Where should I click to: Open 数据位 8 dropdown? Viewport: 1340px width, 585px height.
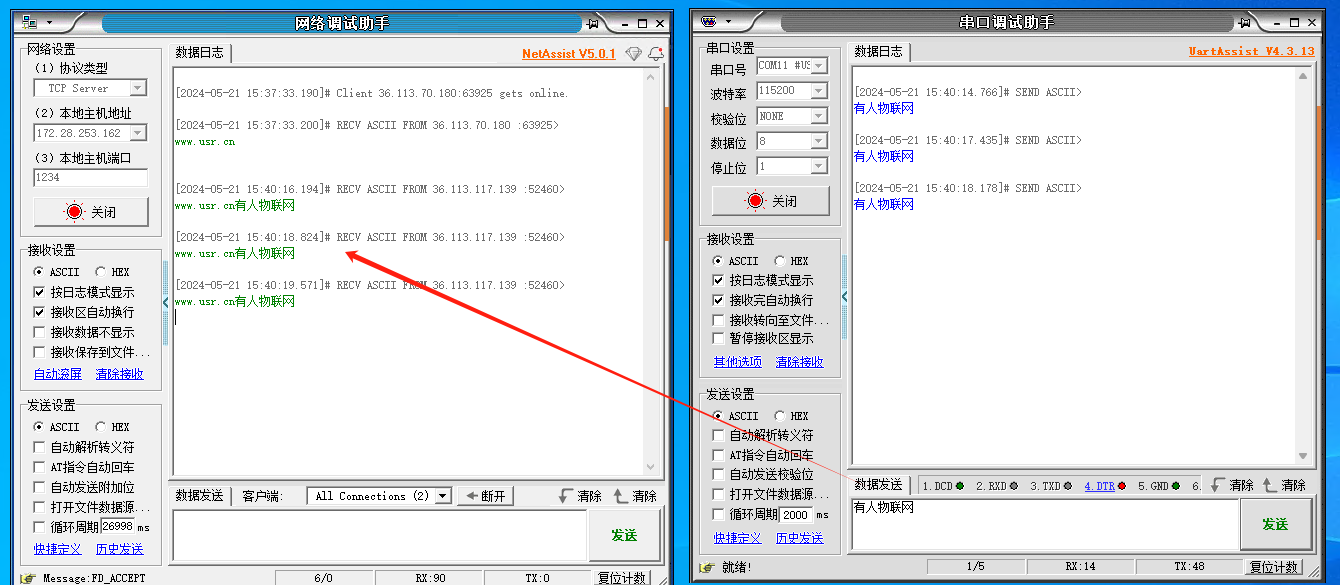pos(818,141)
